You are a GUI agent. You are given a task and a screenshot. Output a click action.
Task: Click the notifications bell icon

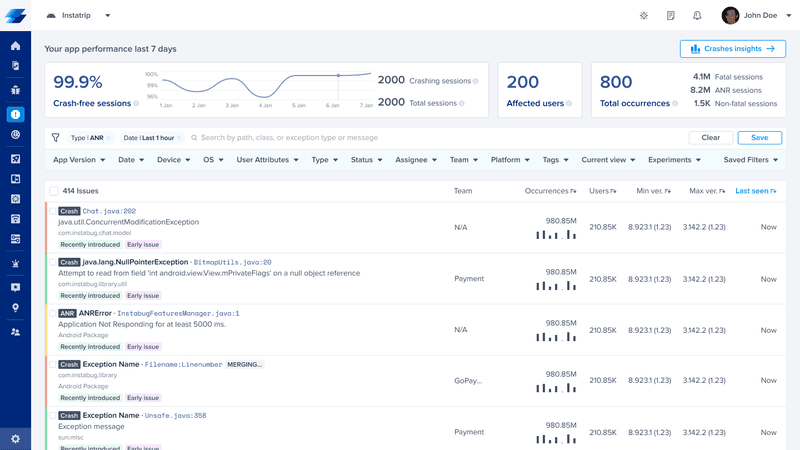pyautogui.click(x=697, y=16)
